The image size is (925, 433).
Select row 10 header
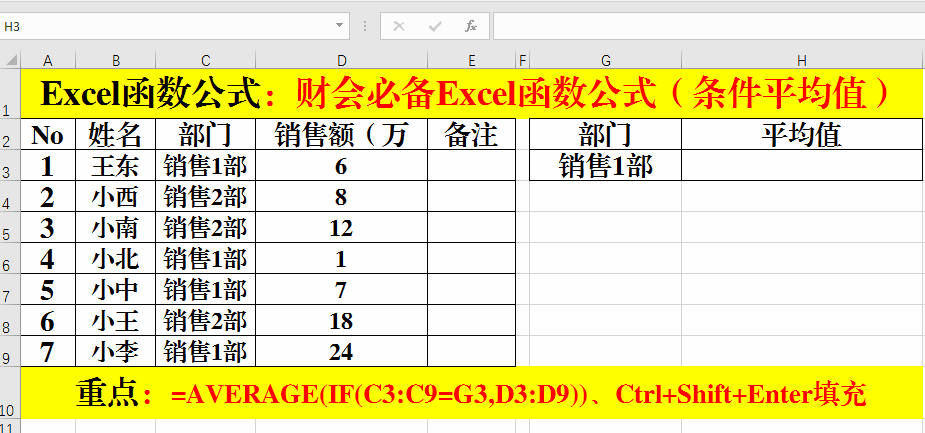point(10,393)
